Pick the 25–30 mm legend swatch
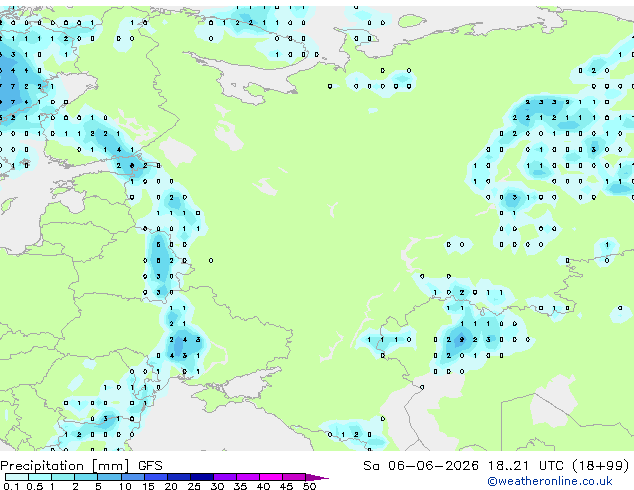 pyautogui.click(x=201, y=477)
